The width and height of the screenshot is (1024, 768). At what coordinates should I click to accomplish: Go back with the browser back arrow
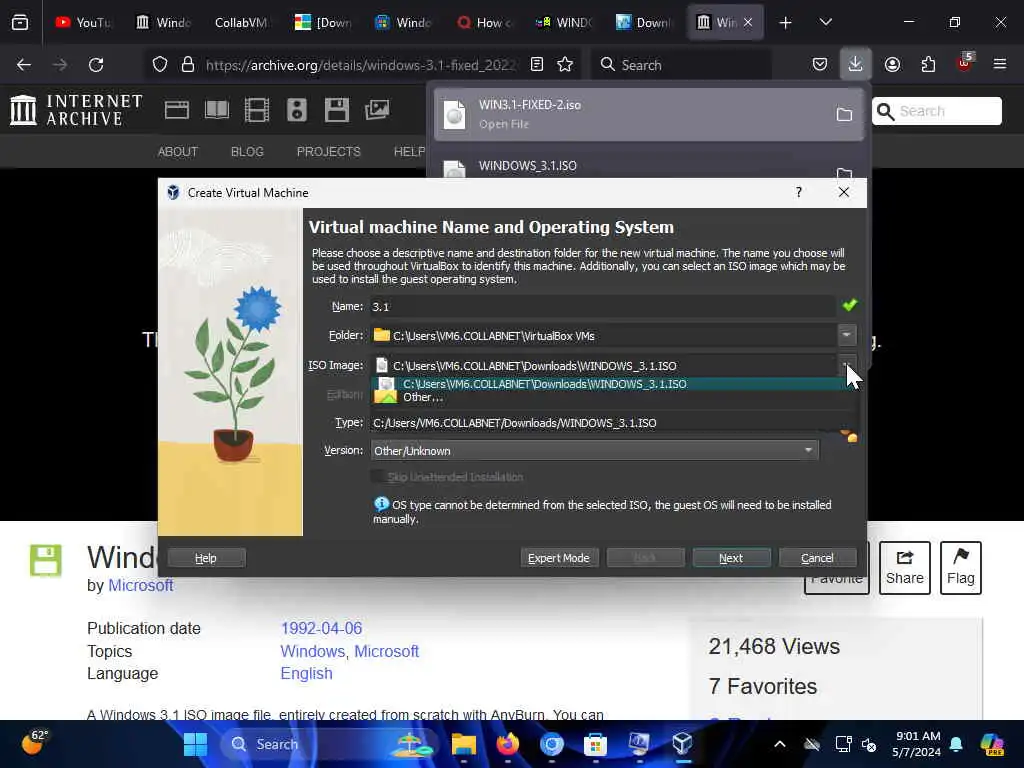(24, 65)
